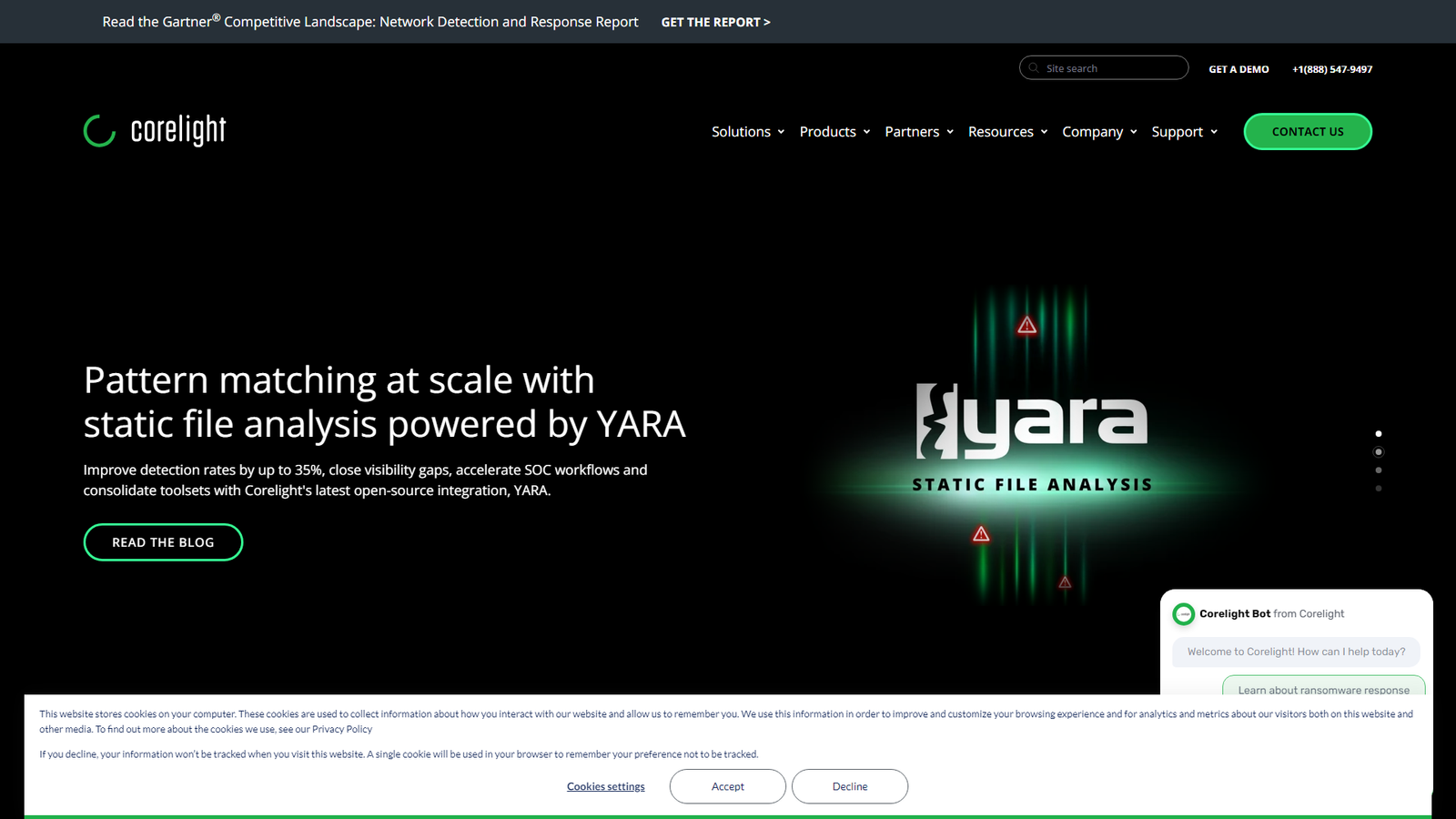Click the YARA static file analysis graphic
The height and width of the screenshot is (819, 1456).
point(1032,446)
